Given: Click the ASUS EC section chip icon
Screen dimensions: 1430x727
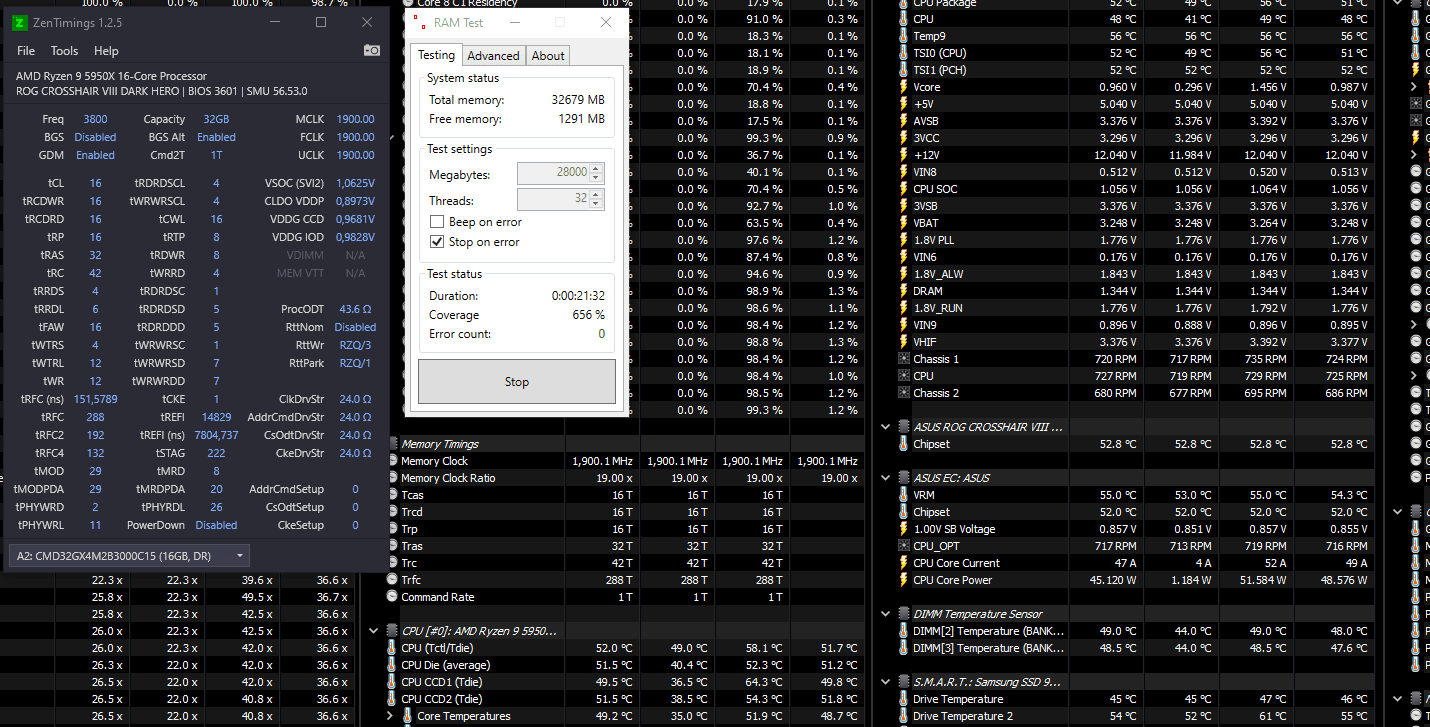Looking at the screenshot, I should click(x=904, y=478).
